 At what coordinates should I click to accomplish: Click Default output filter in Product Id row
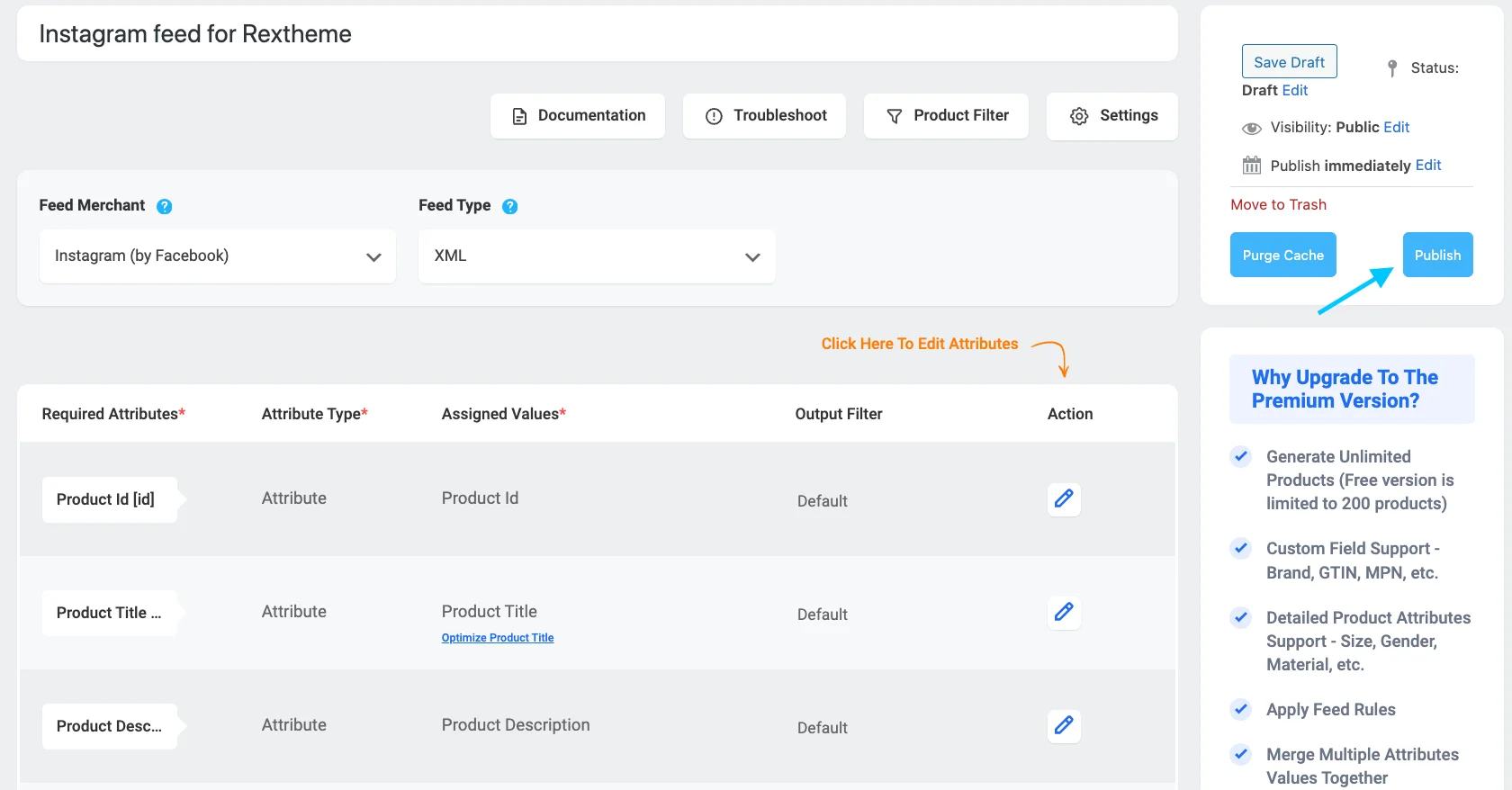click(823, 501)
